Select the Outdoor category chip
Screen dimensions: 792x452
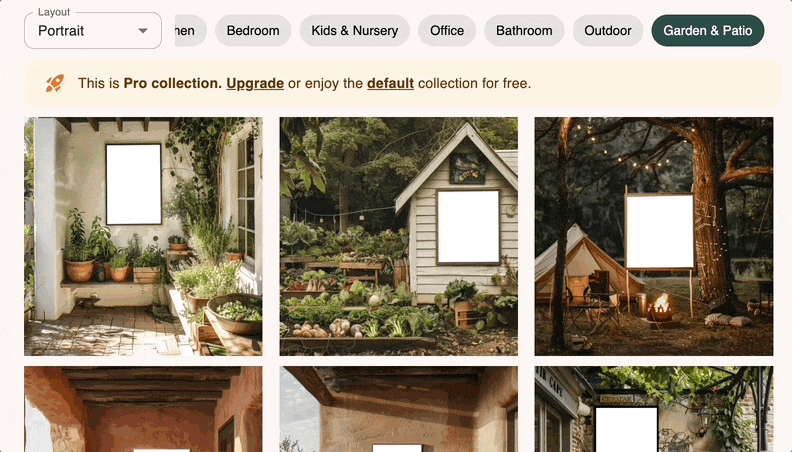pos(608,31)
